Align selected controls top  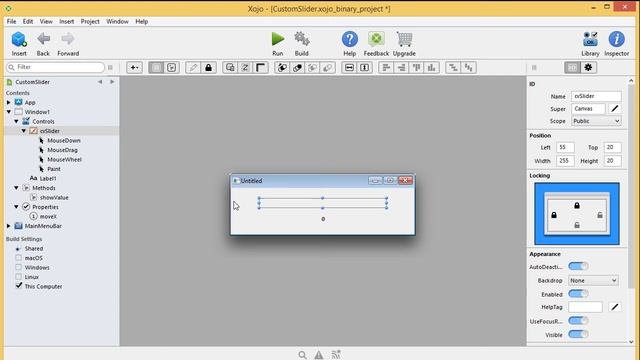click(x=417, y=68)
